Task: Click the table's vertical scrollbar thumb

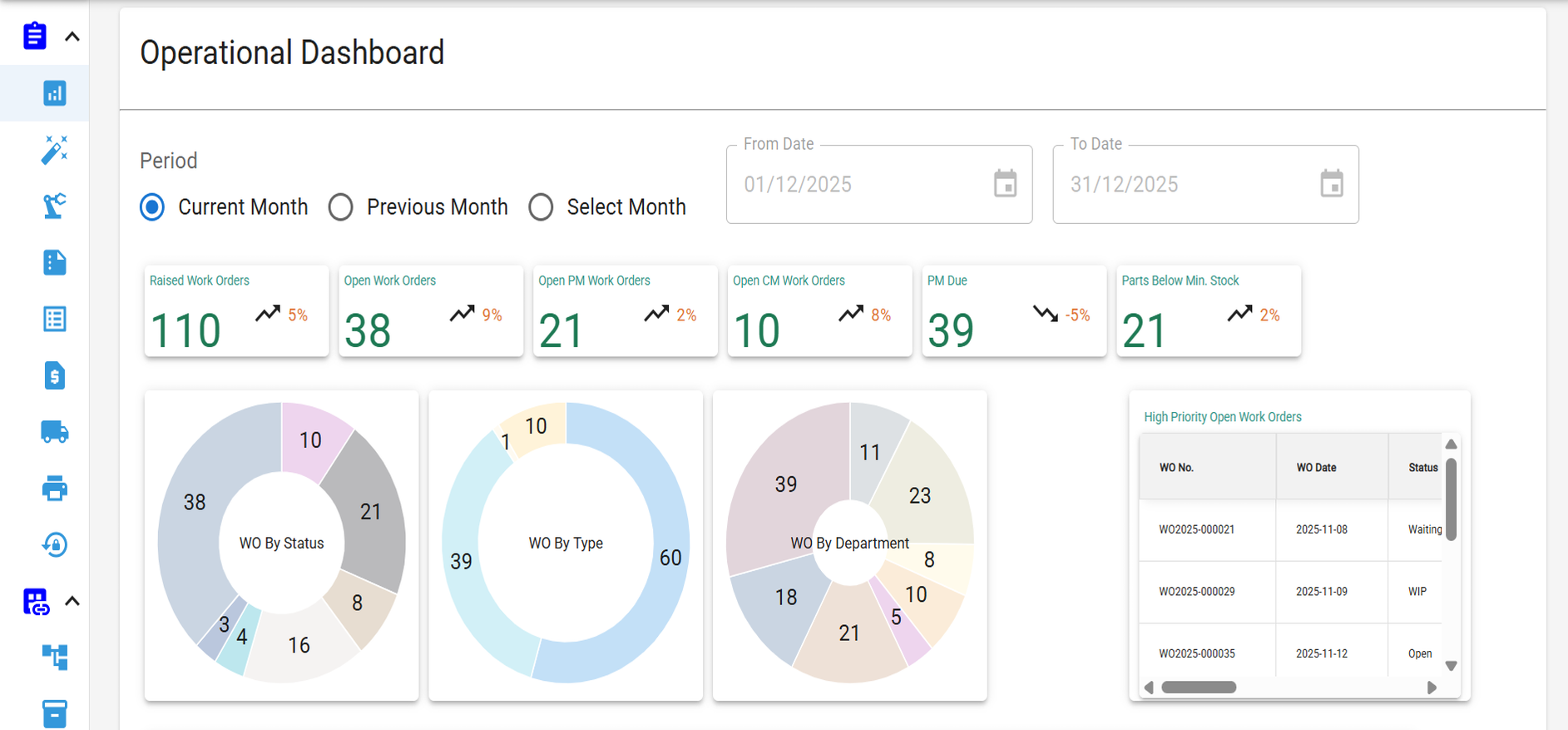Action: point(1451,499)
